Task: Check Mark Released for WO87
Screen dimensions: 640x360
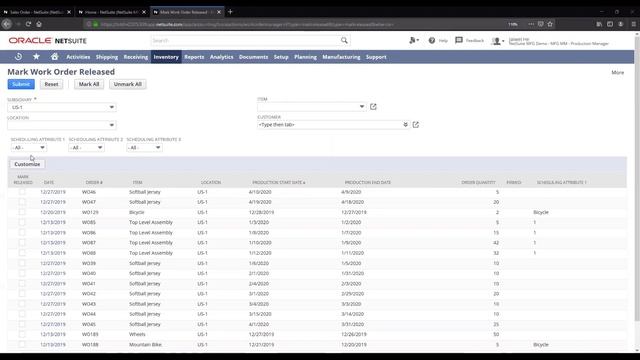Action: tap(22, 243)
